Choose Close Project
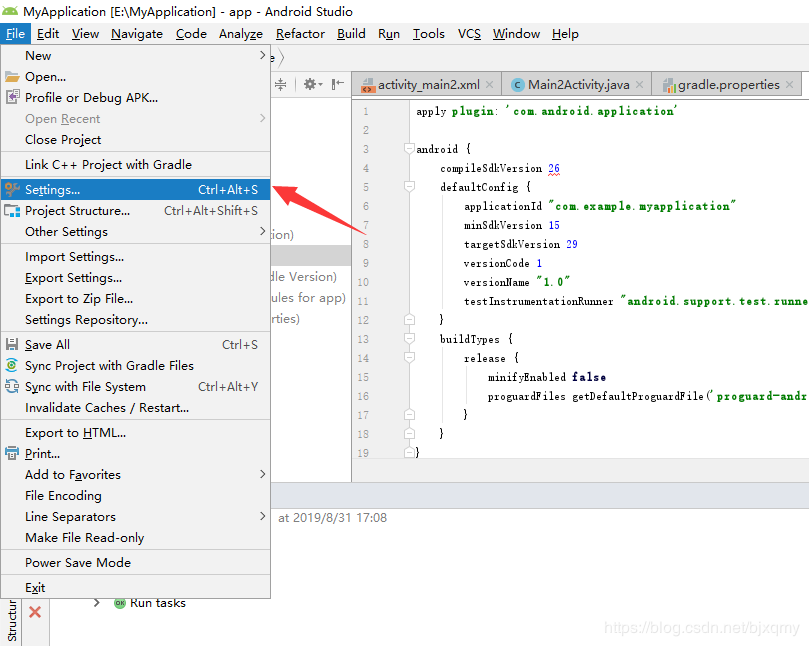Viewport: 809px width, 646px height. 135,140
